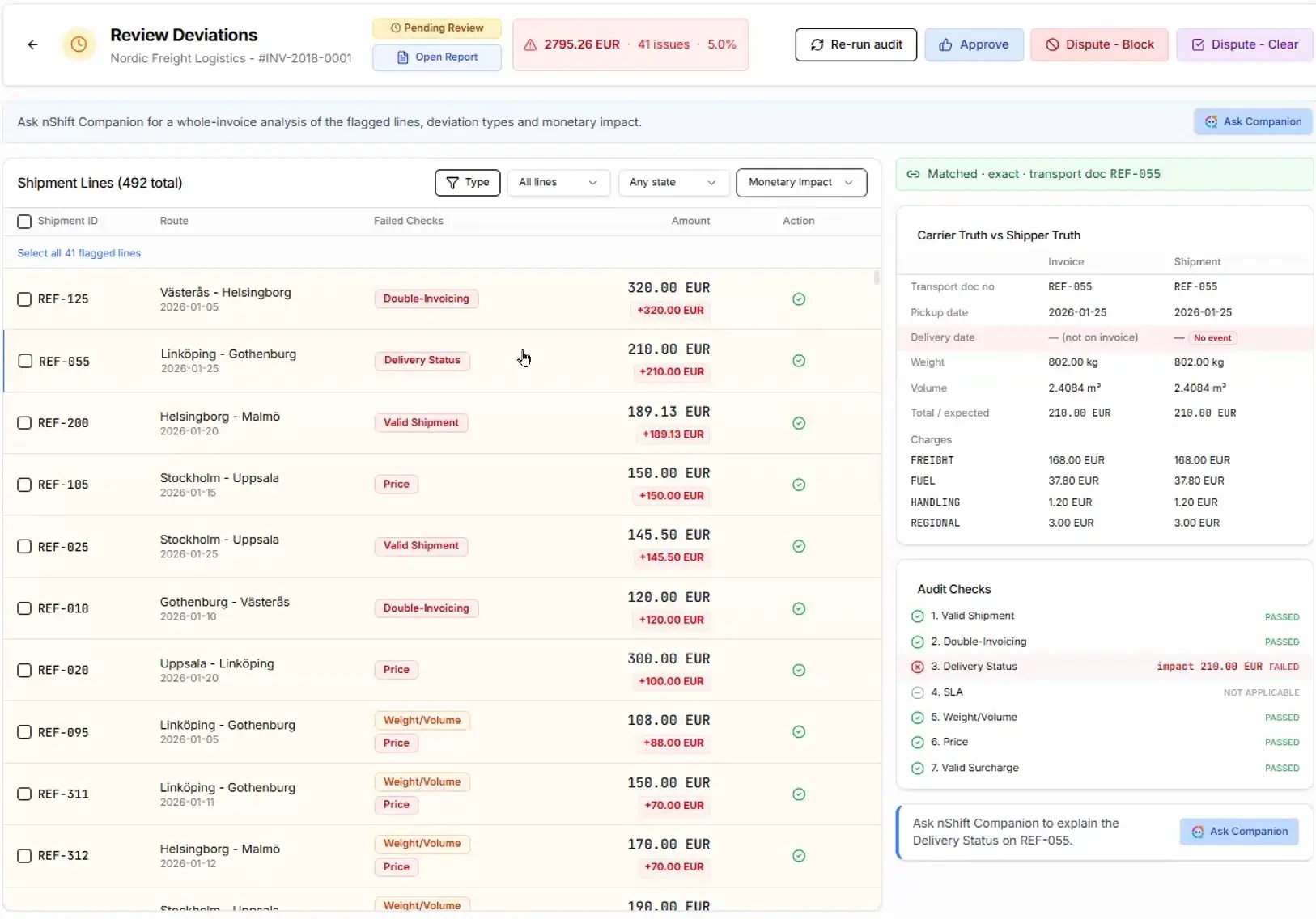Click the link icon in Matched banner

click(x=913, y=174)
